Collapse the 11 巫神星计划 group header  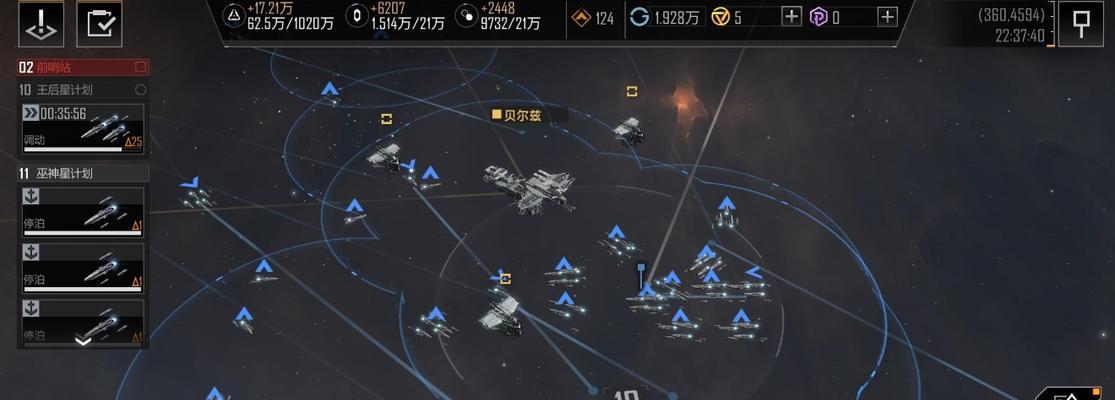[83, 173]
